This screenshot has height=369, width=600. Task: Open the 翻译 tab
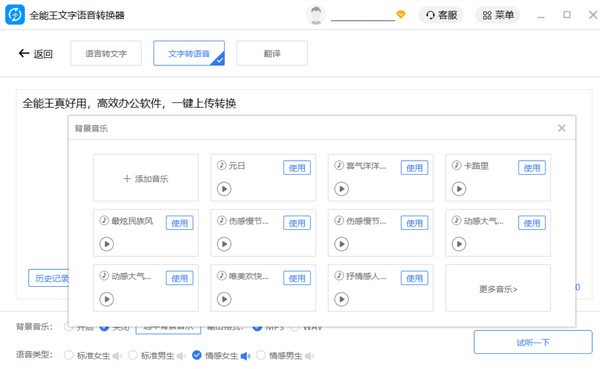[272, 53]
